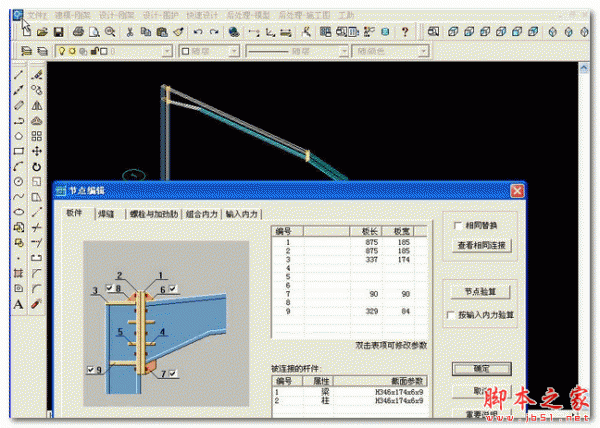
Task: Click the 板长 column header
Action: pyautogui.click(x=366, y=231)
